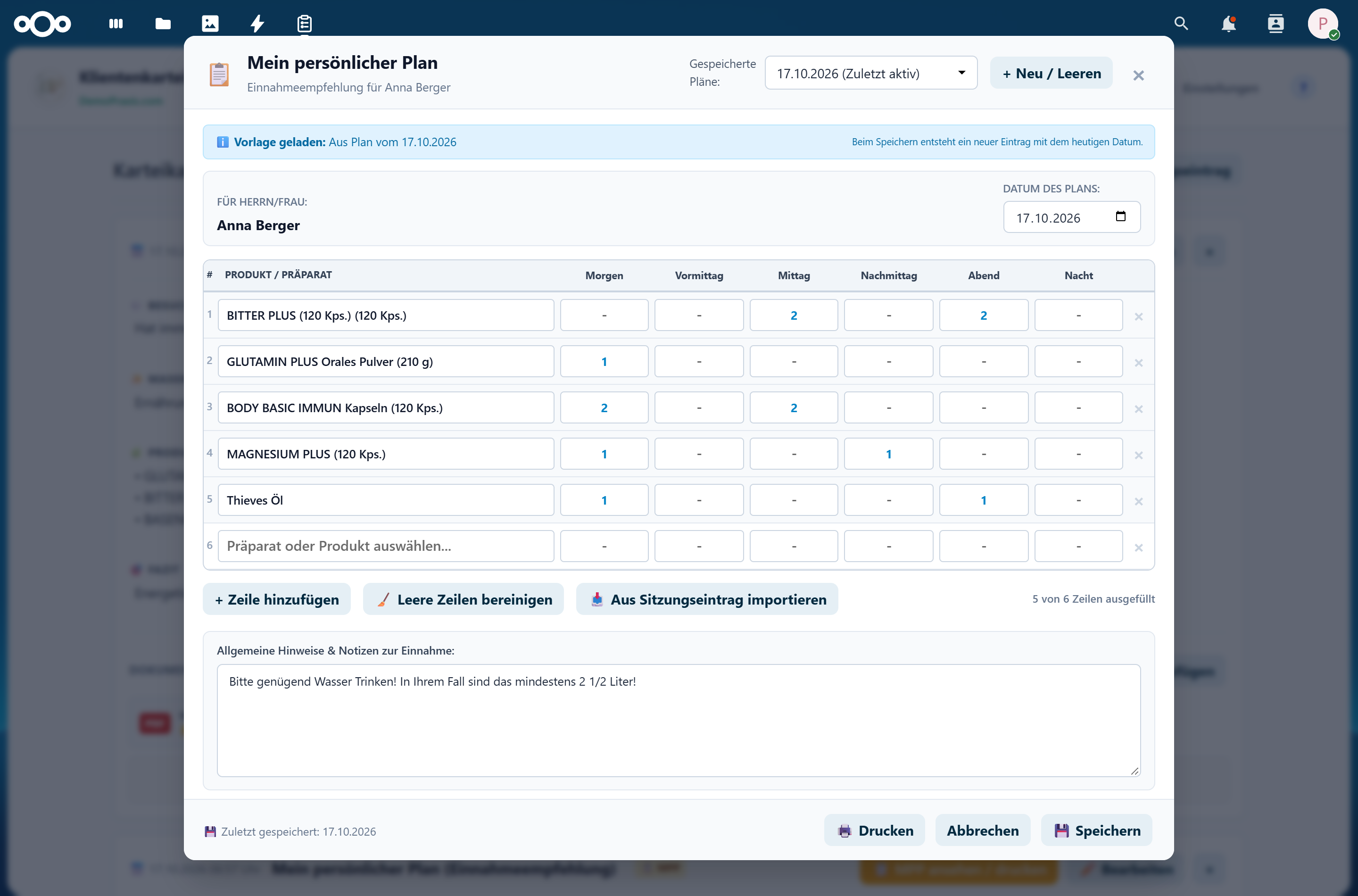Save the plan with Speichern
Screen dimensions: 1358x896
tap(1097, 831)
